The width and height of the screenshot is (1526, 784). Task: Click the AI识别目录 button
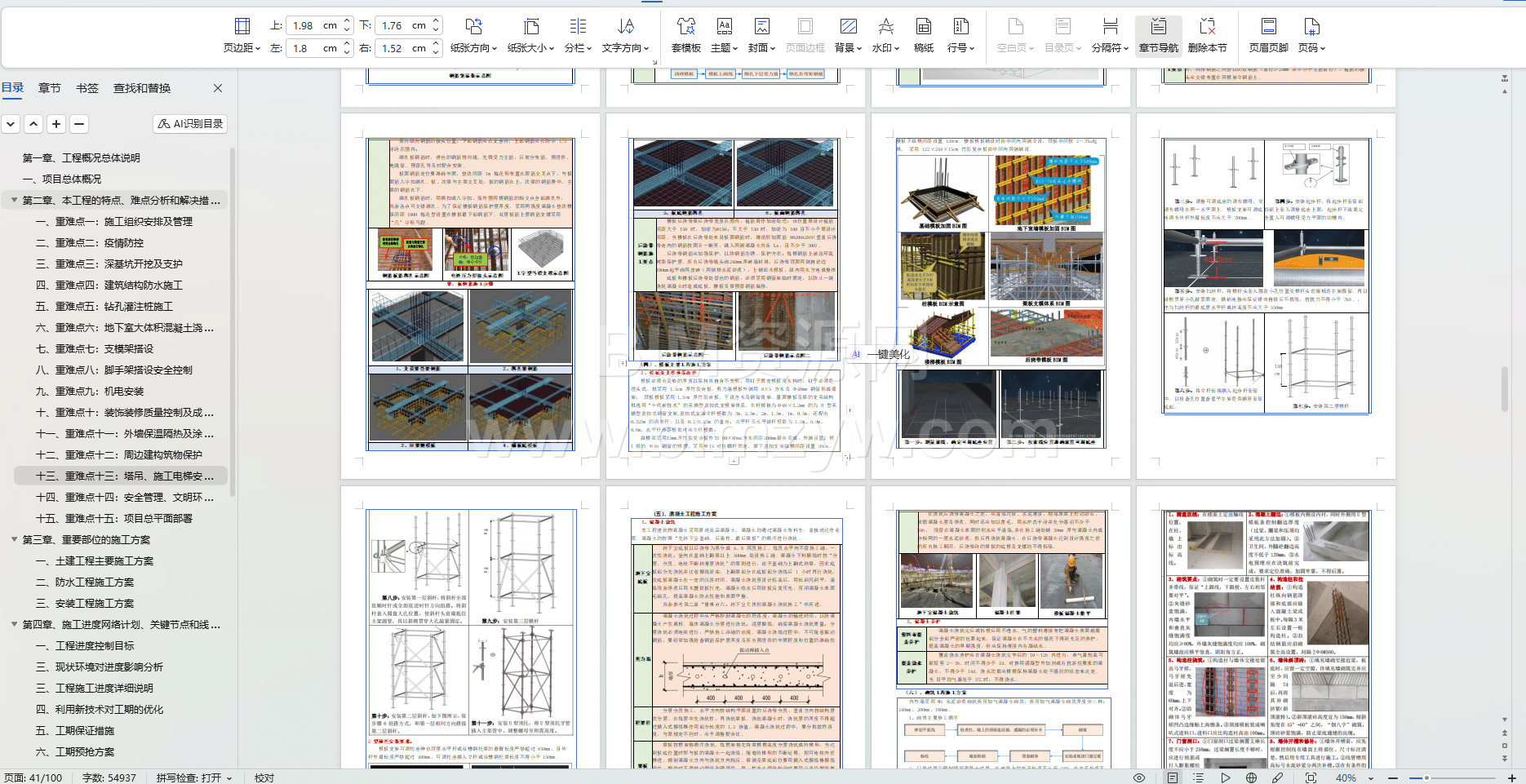coord(190,124)
